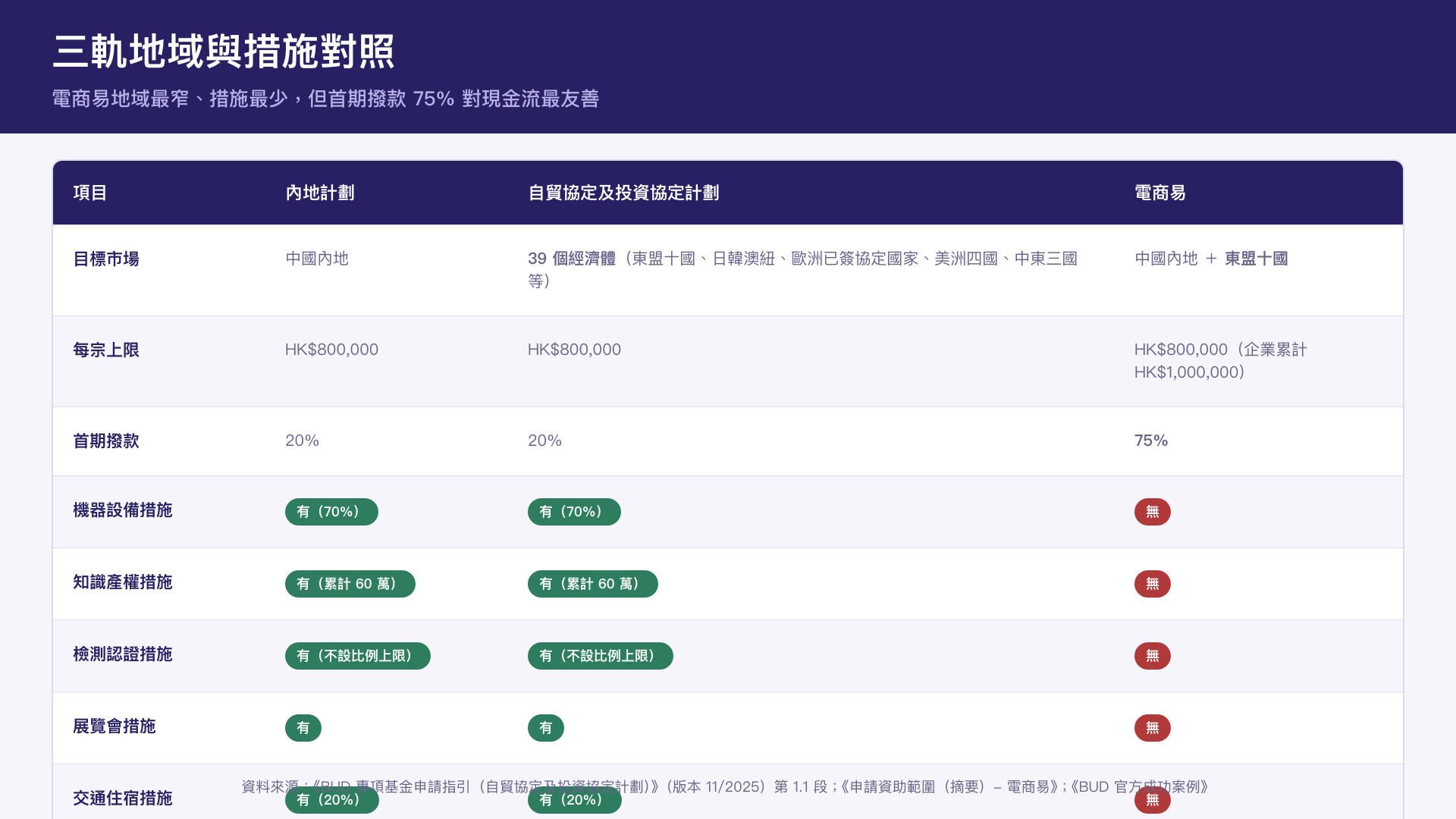This screenshot has width=1456, height=819.
Task: Click the 檢測認證措施 row label
Action: click(x=123, y=654)
